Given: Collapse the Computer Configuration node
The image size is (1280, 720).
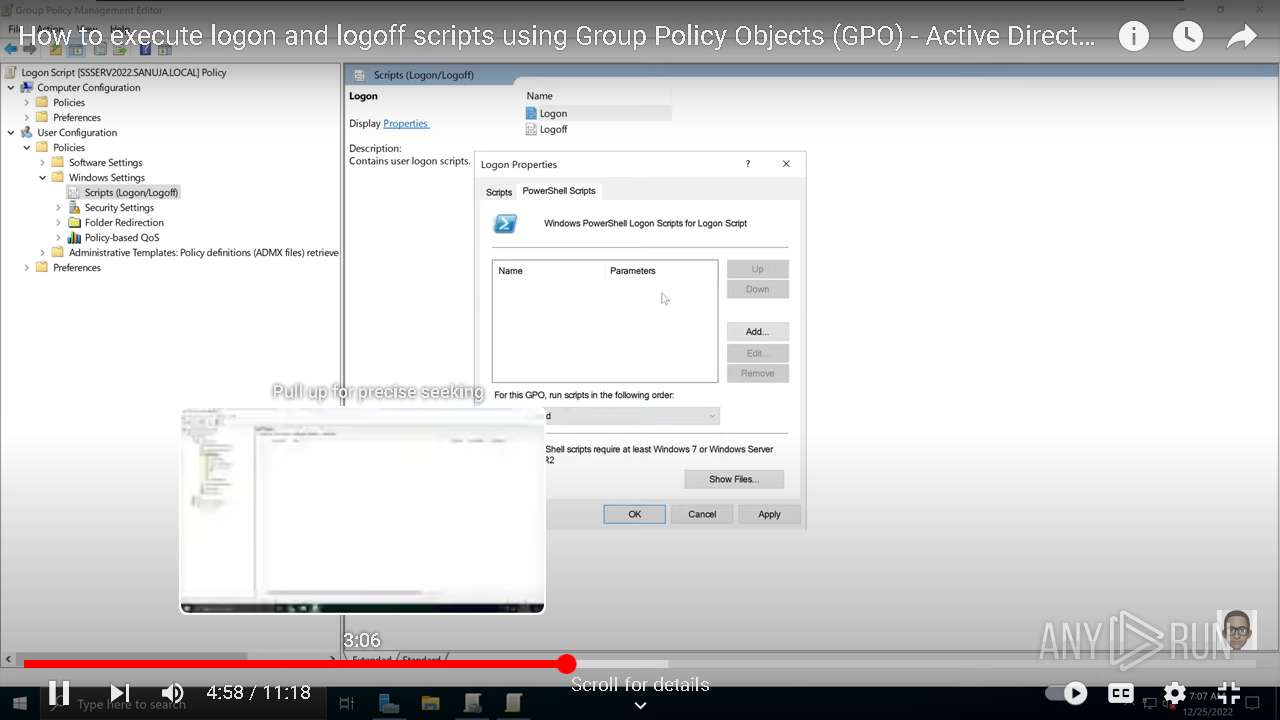Looking at the screenshot, I should [x=11, y=88].
